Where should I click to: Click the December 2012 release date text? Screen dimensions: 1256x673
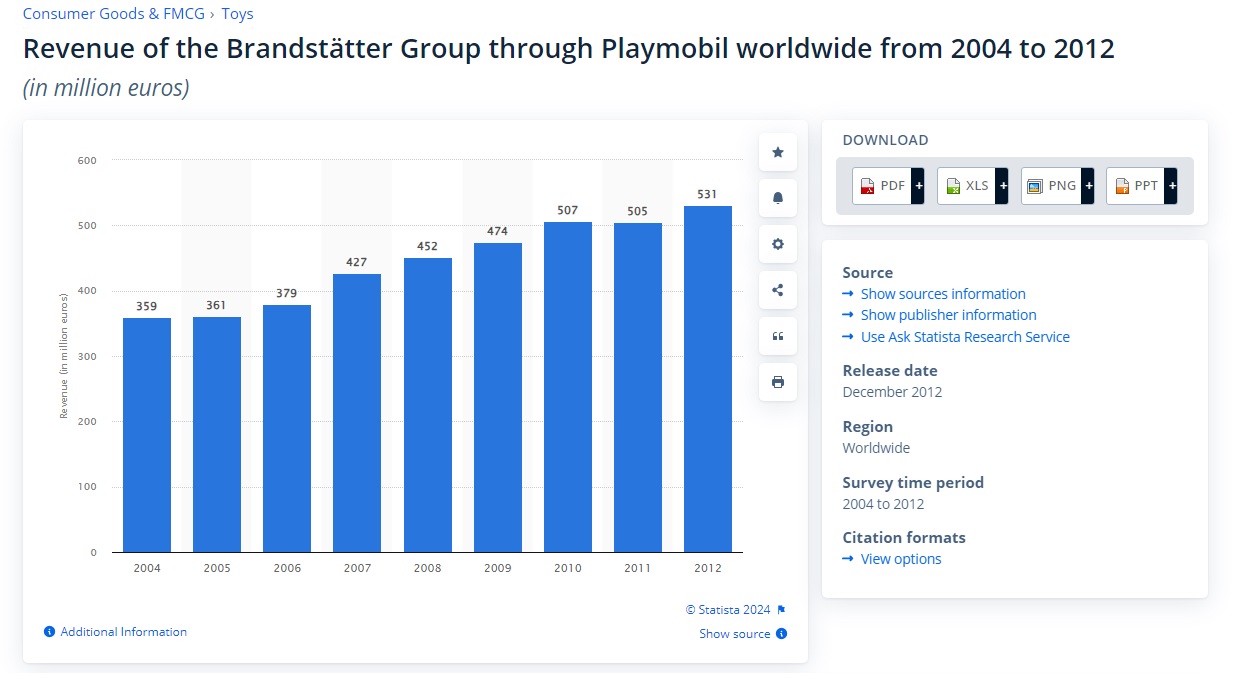(x=892, y=392)
